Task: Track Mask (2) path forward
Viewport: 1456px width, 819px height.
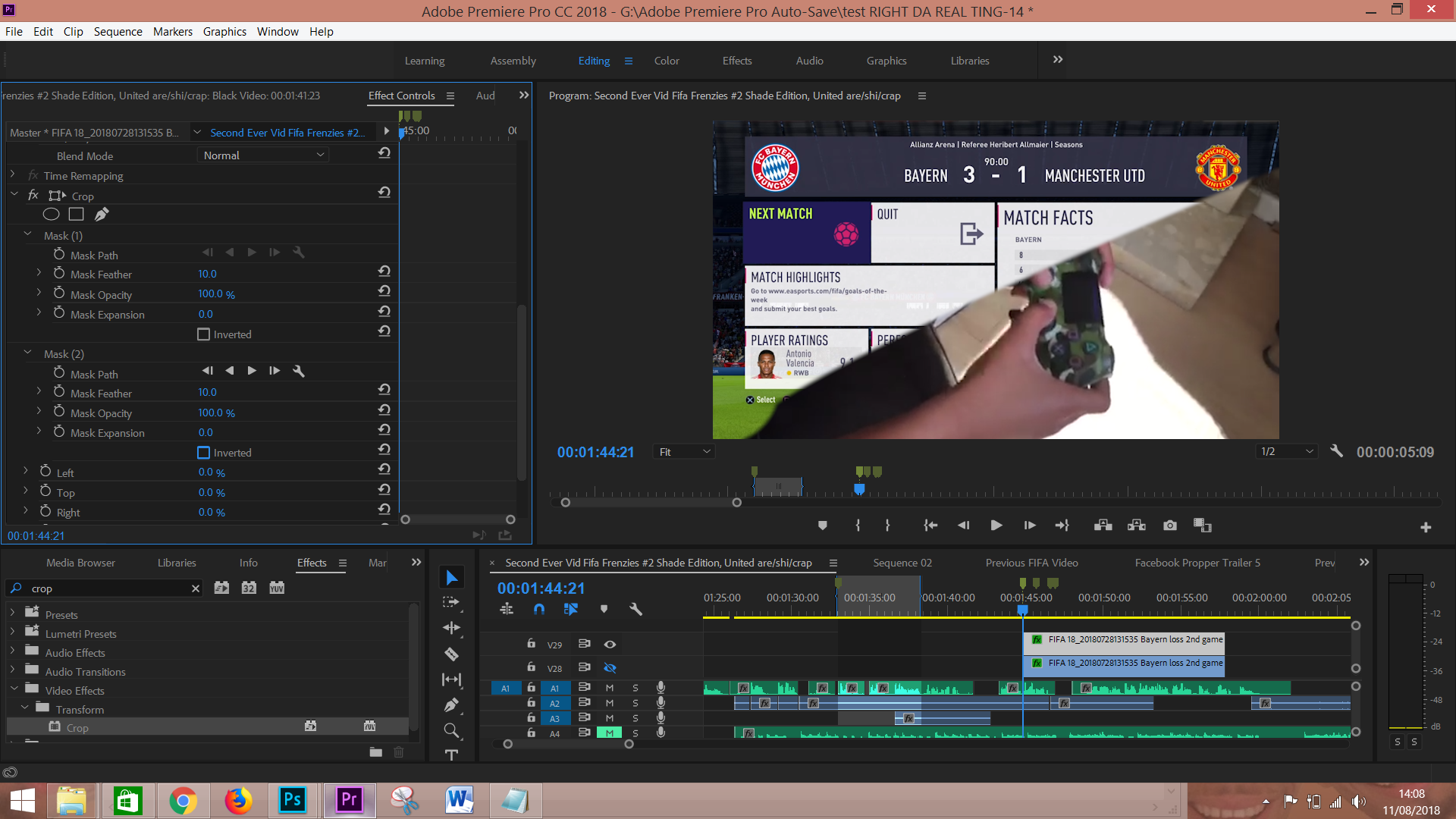Action: click(x=252, y=371)
